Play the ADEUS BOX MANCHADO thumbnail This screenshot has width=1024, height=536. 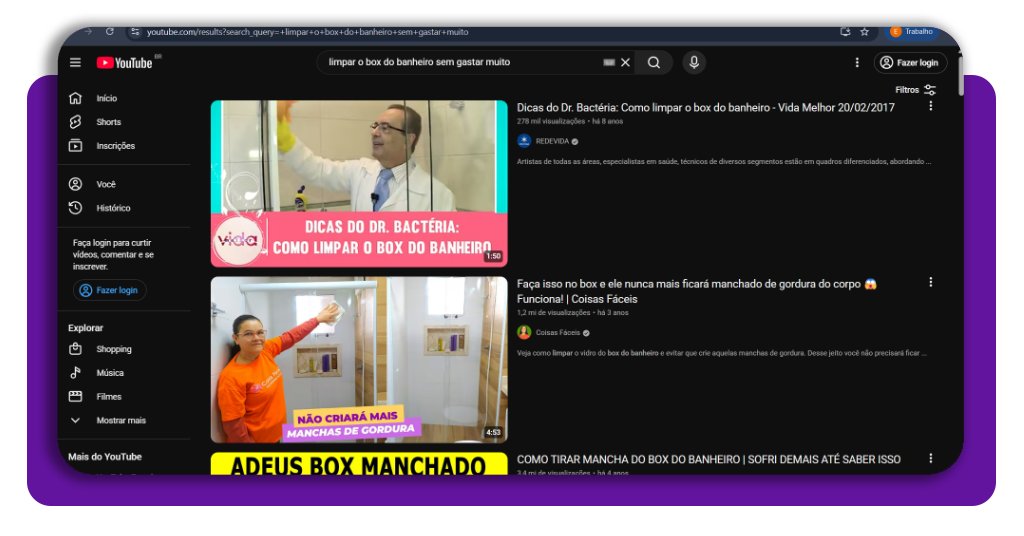(x=359, y=464)
